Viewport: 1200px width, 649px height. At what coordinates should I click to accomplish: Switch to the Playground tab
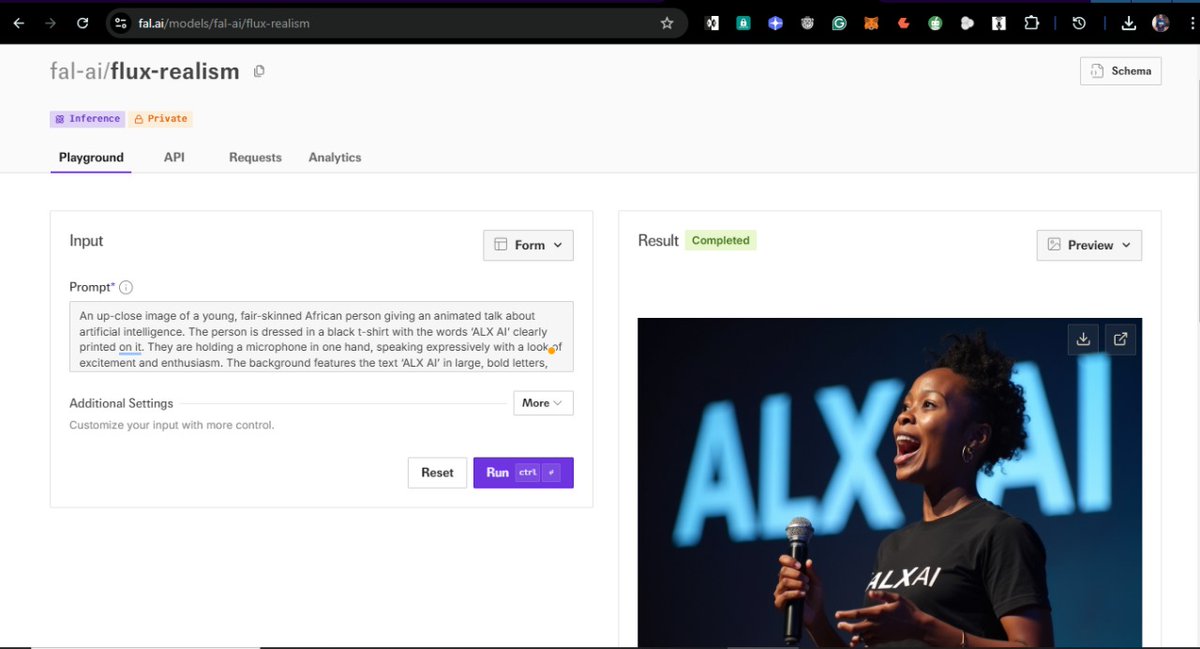click(x=91, y=157)
